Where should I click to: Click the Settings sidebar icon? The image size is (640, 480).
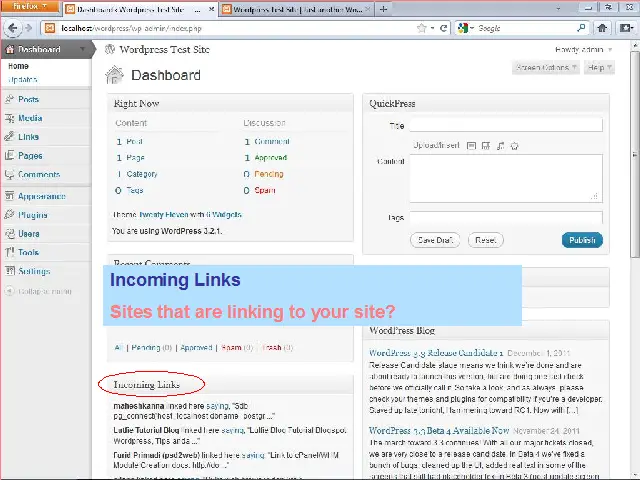pos(9,271)
